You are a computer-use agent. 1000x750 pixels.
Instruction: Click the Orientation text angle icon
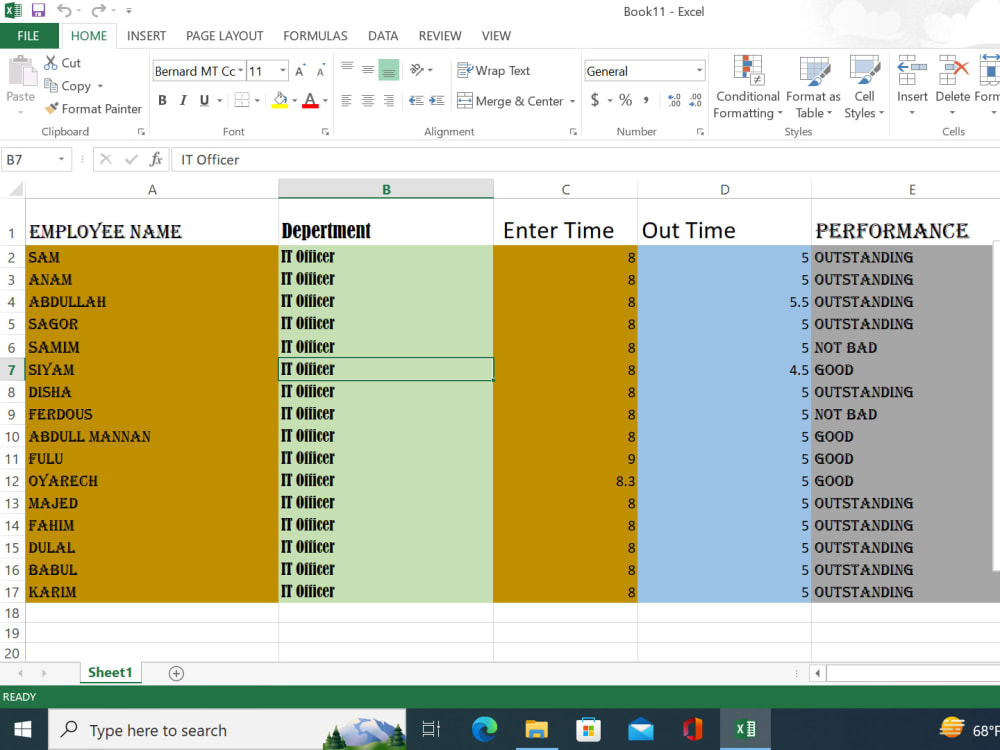416,70
